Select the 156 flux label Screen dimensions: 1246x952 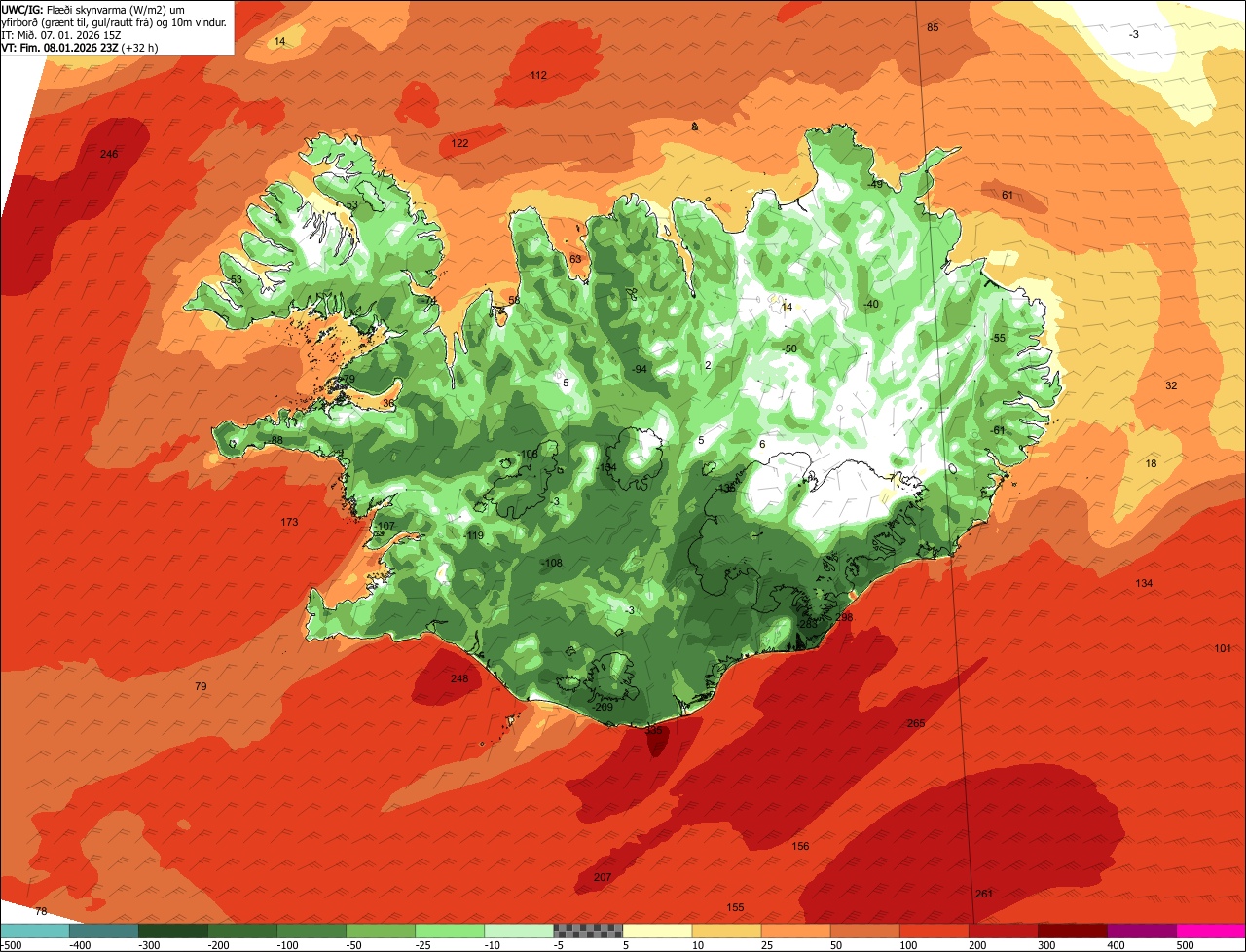(800, 846)
